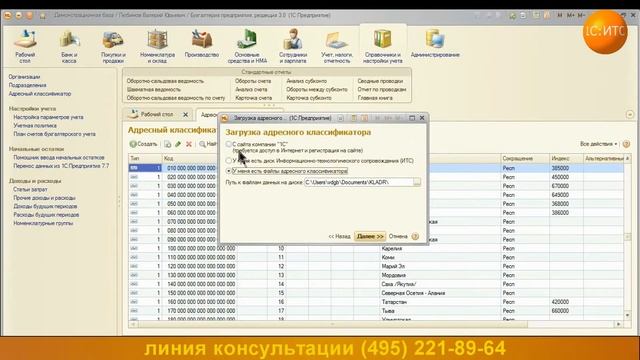The width and height of the screenshot is (640, 360).
Task: Open the Организации link
Action: coord(24,77)
